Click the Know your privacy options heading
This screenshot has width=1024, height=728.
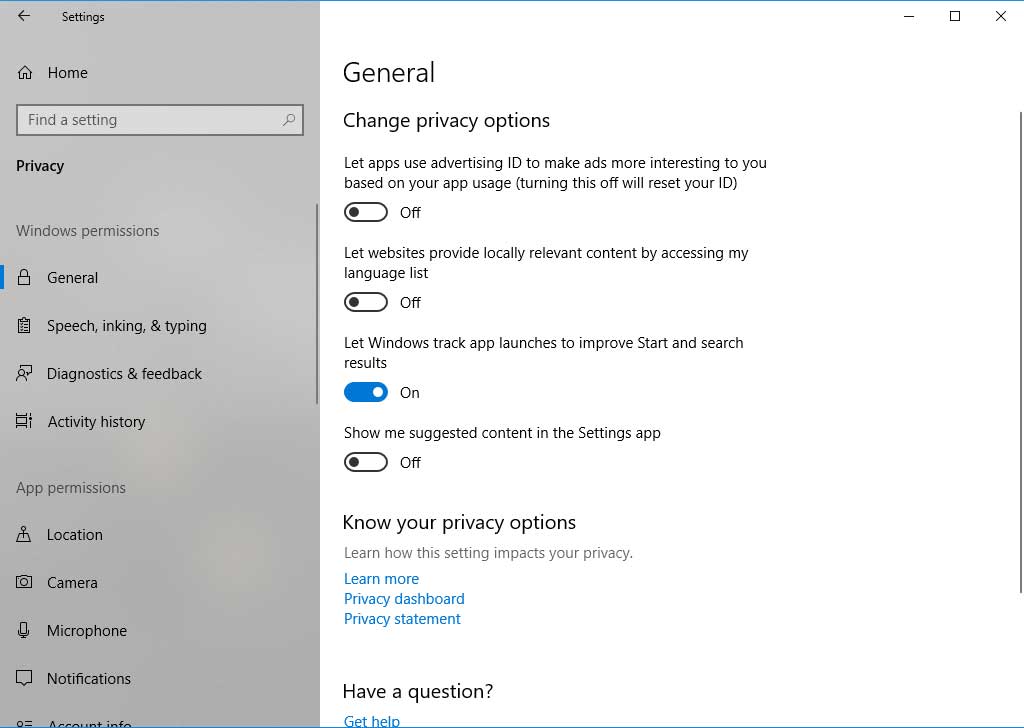tap(459, 522)
